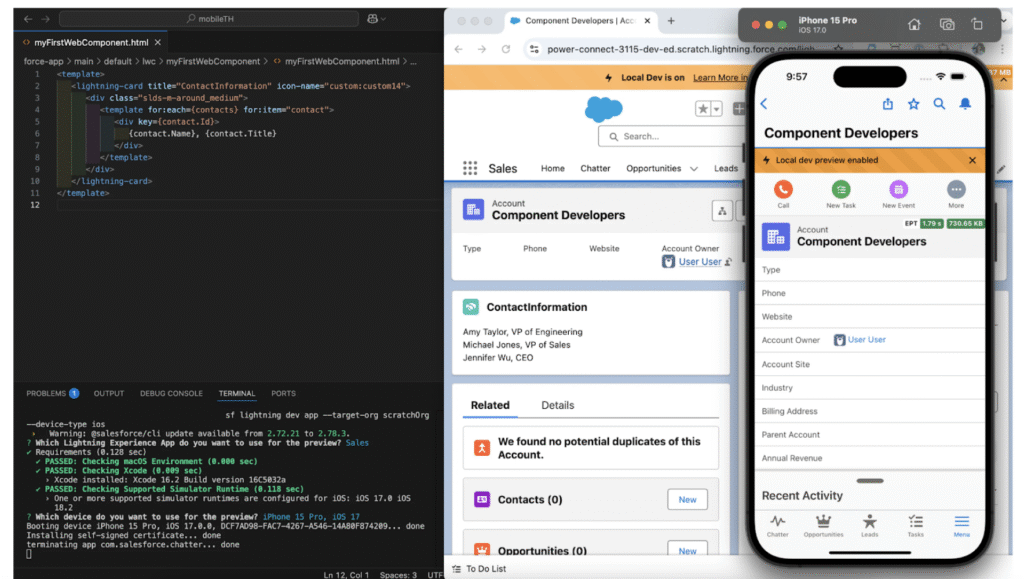
Task: Go back in VS Code navigation history
Action: tap(28, 19)
